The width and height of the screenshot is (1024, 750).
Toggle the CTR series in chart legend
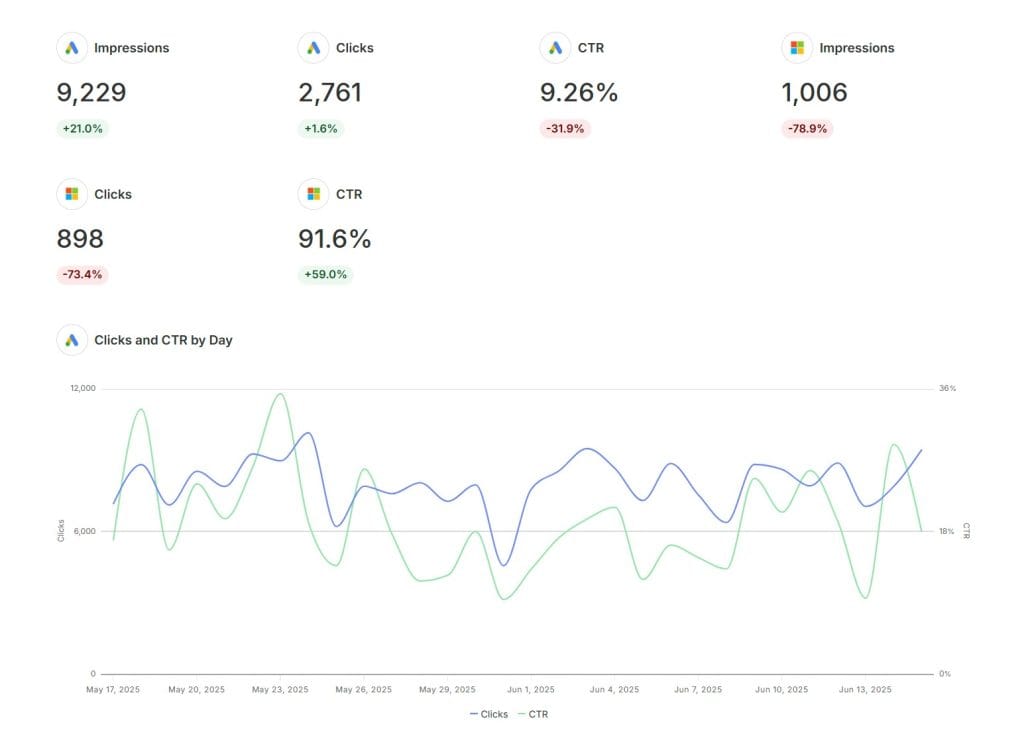pos(533,714)
